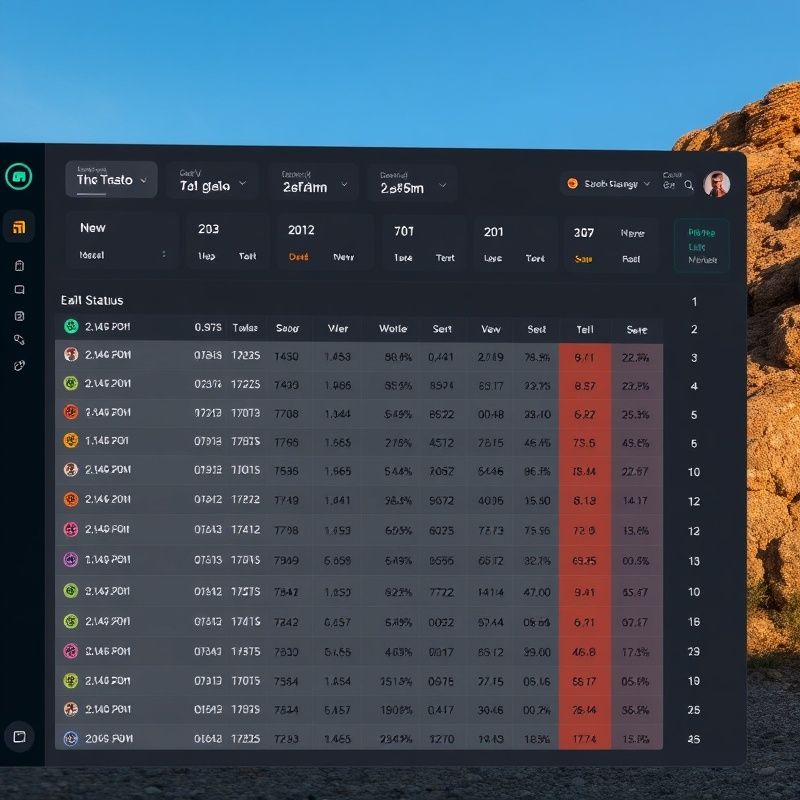Select the orange tab under 307
This screenshot has height=800, width=800.
coord(583,259)
